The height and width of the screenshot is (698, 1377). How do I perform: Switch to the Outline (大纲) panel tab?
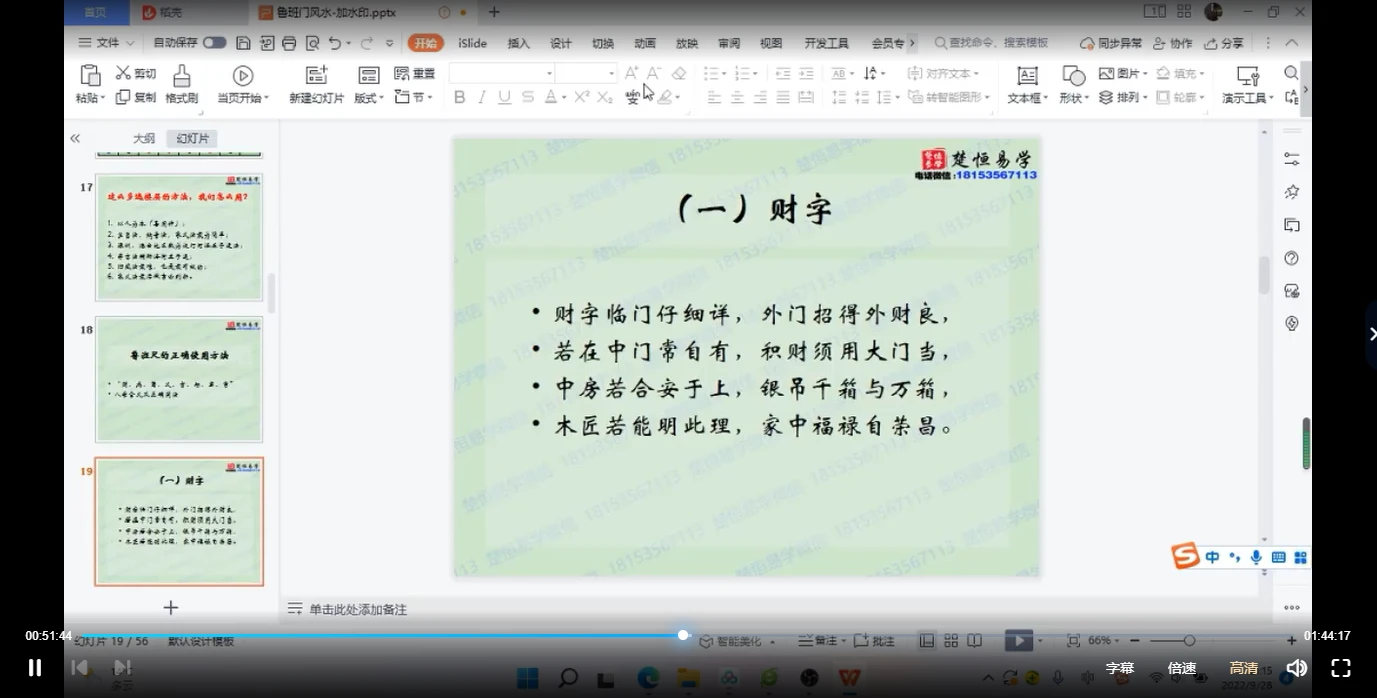coord(144,139)
